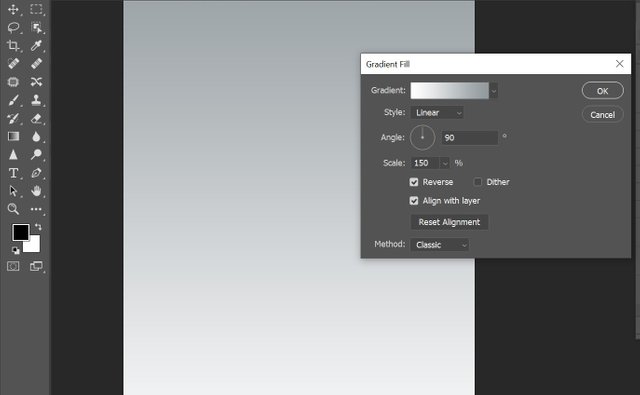Select the History Brush tool
This screenshot has width=640, height=395.
[x=13, y=118]
